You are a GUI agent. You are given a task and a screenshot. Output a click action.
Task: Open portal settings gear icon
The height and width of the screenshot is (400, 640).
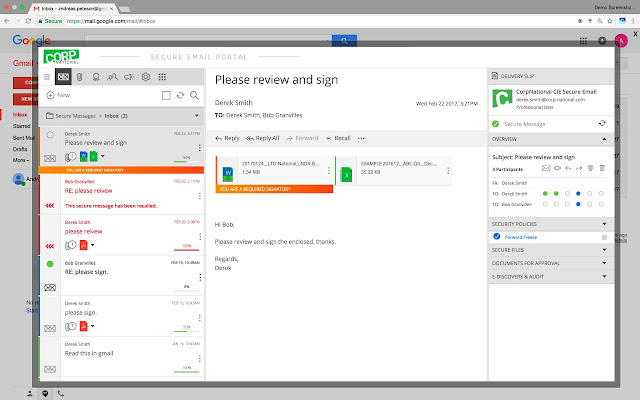tap(146, 77)
